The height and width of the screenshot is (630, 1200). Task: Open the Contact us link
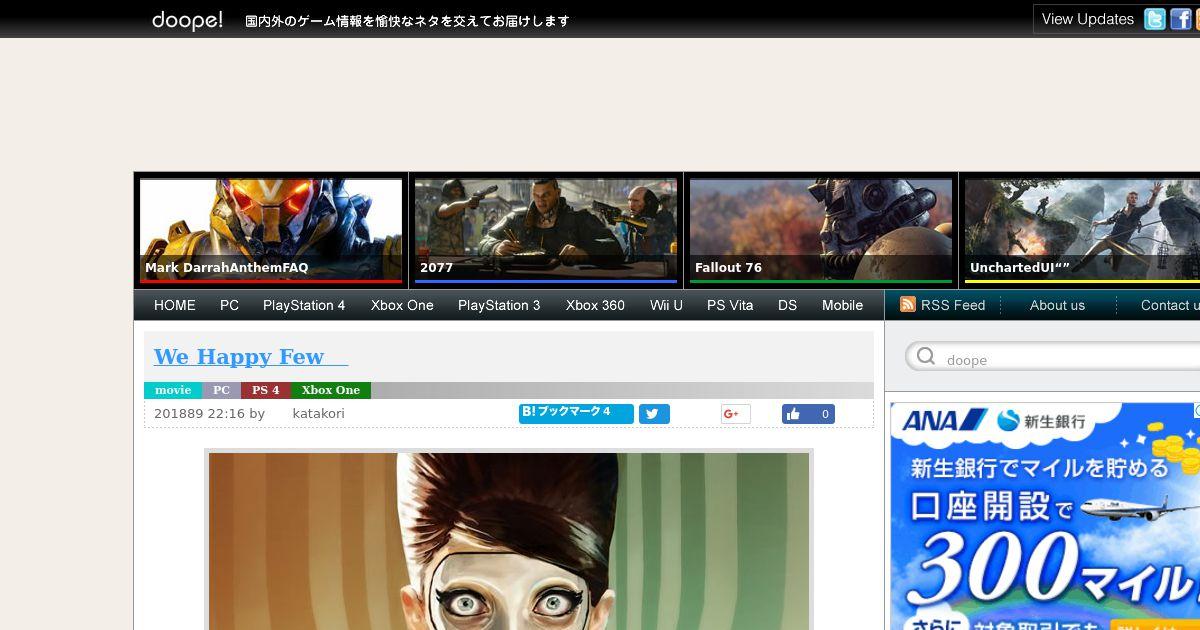[1170, 305]
